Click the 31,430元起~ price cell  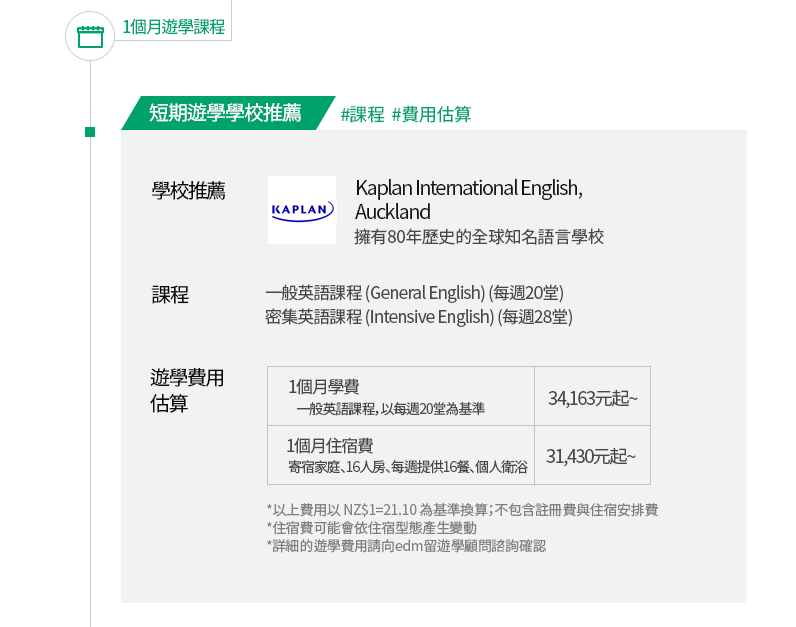coord(592,455)
